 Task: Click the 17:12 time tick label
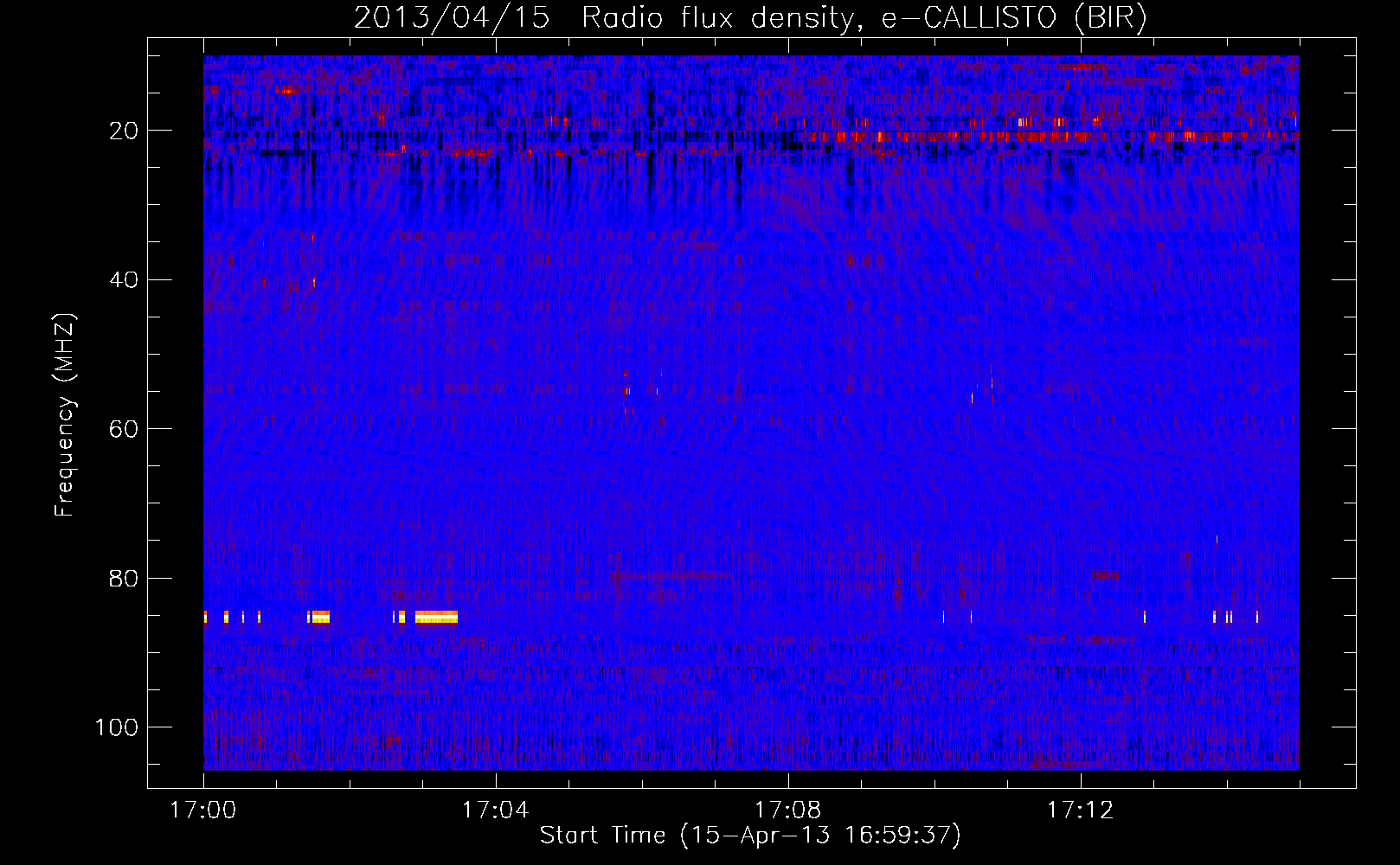click(x=1080, y=811)
